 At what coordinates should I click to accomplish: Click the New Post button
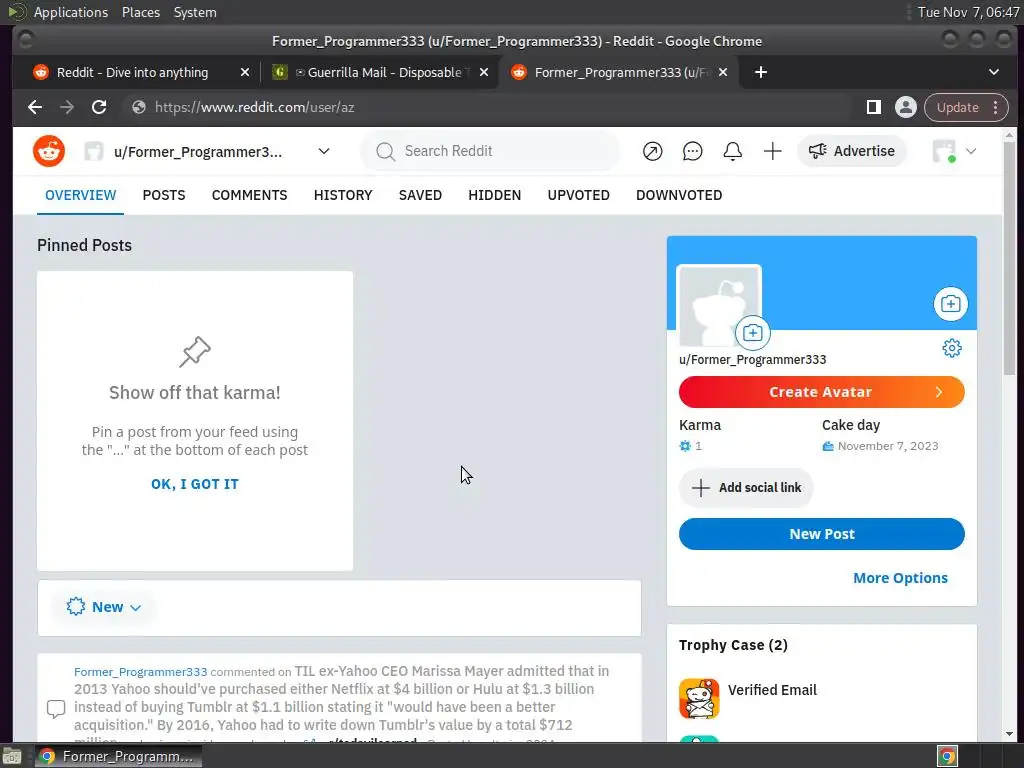[822, 534]
